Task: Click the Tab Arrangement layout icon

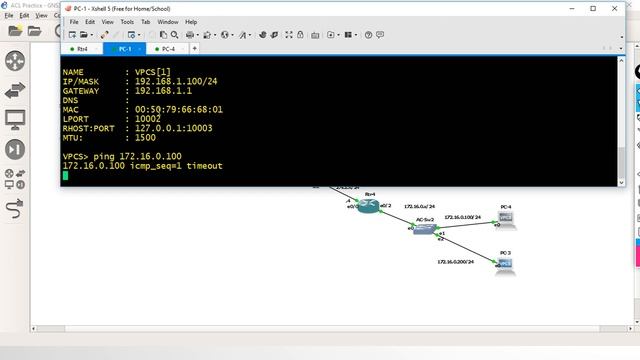Action: (348, 35)
